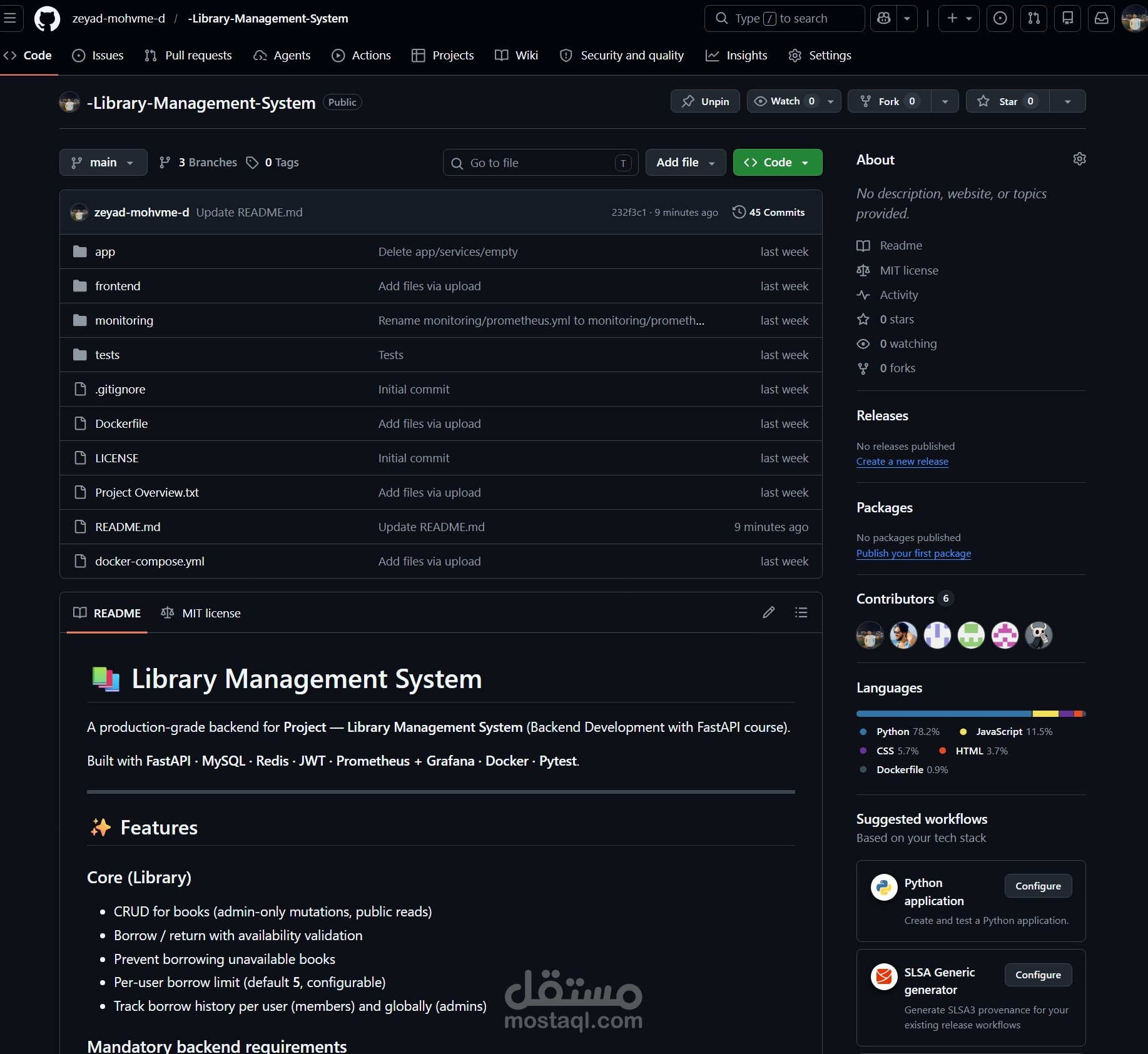Screen dimensions: 1148x1054
Task: Open the monitoring folder icon
Action: click(80, 320)
